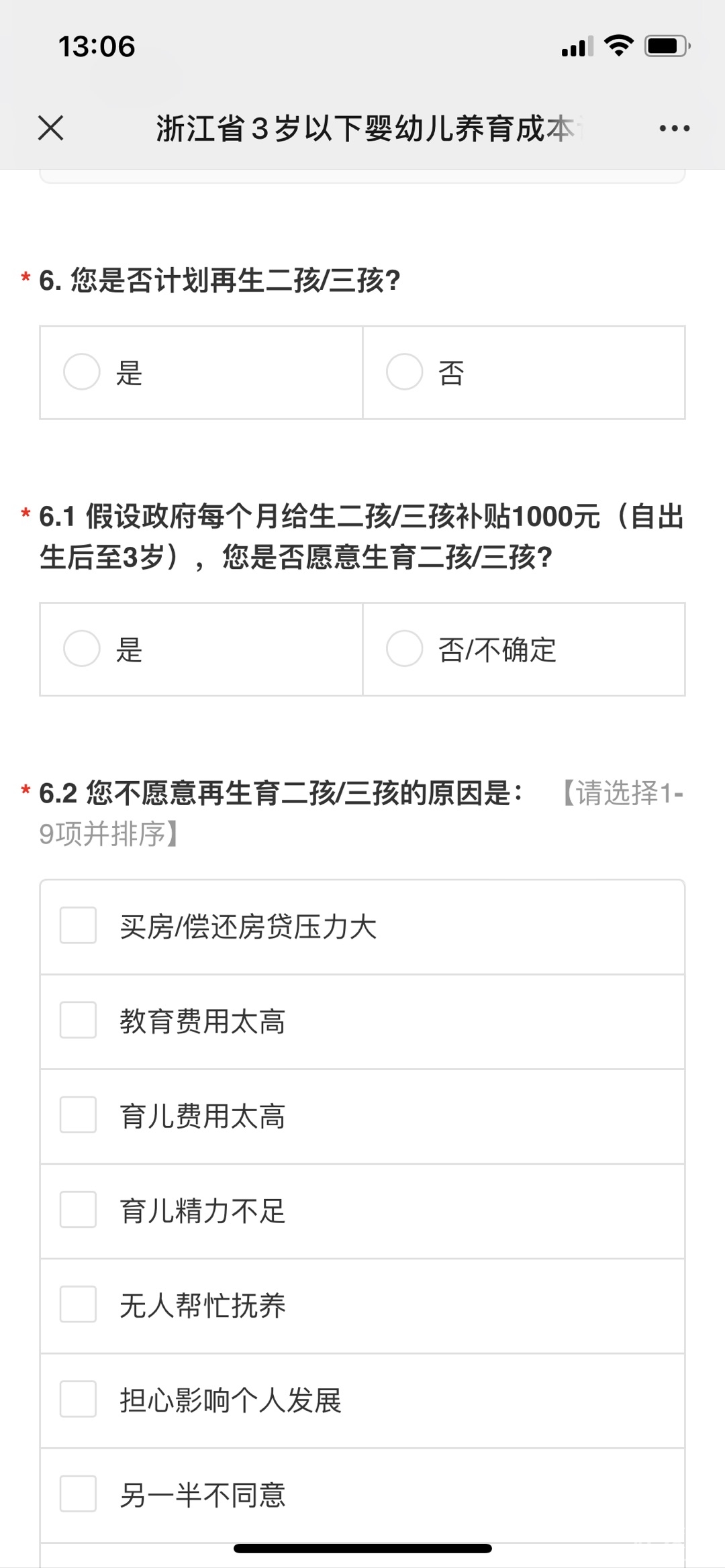Tap the cellular signal bars icon
This screenshot has width=725, height=1568.
click(x=577, y=47)
